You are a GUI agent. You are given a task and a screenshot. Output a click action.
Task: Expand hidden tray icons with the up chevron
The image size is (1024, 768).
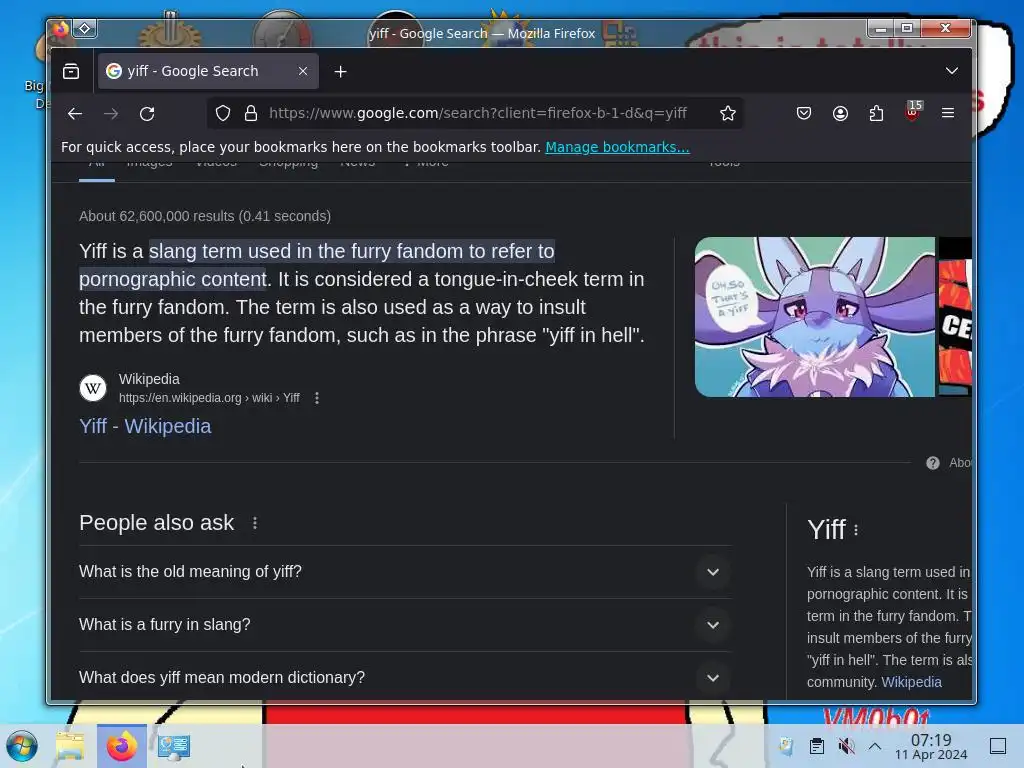[875, 746]
